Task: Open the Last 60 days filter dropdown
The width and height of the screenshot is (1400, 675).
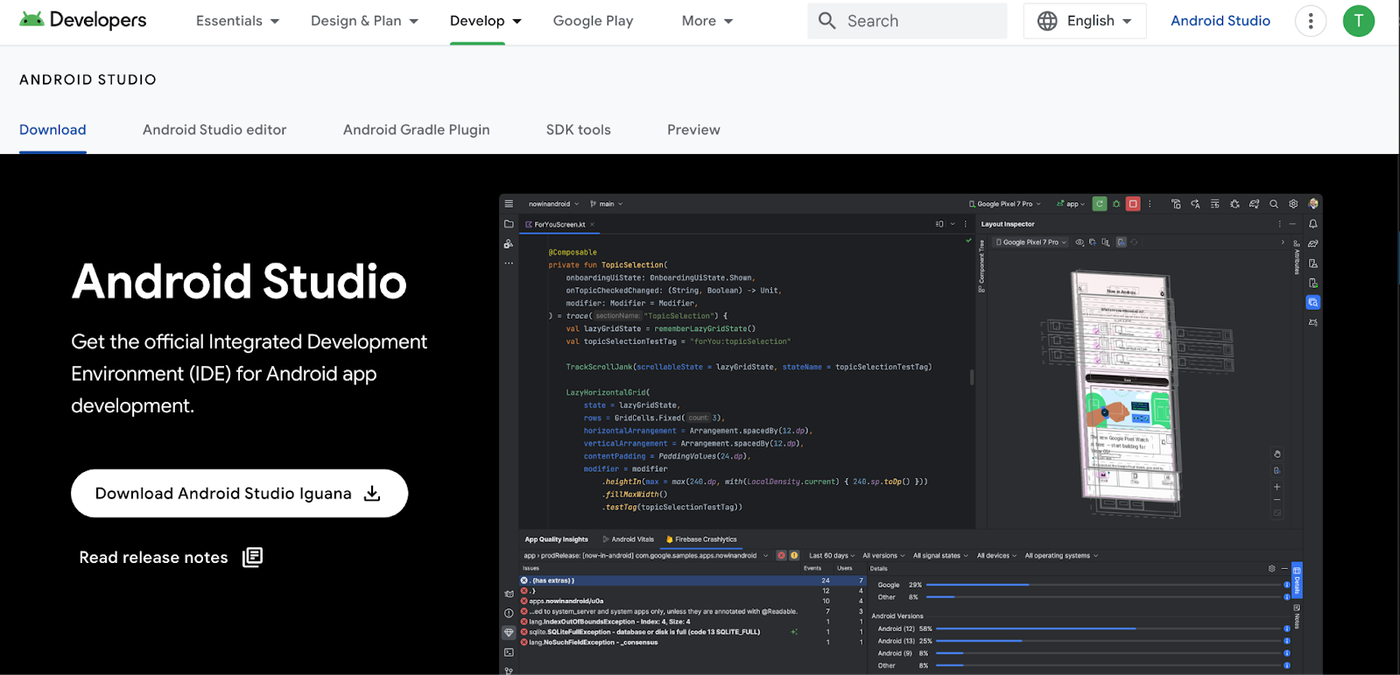Action: 831,555
